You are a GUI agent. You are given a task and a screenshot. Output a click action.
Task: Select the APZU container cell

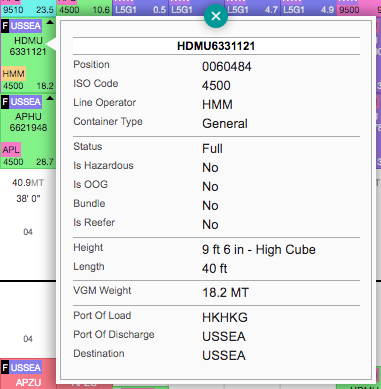point(28,374)
